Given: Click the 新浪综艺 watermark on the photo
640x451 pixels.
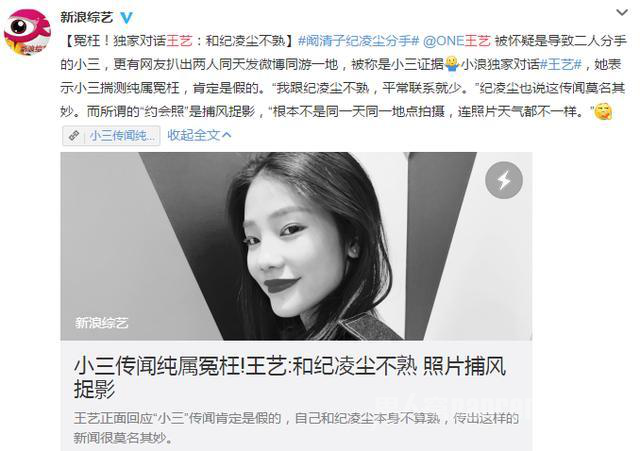Looking at the screenshot, I should coord(101,323).
